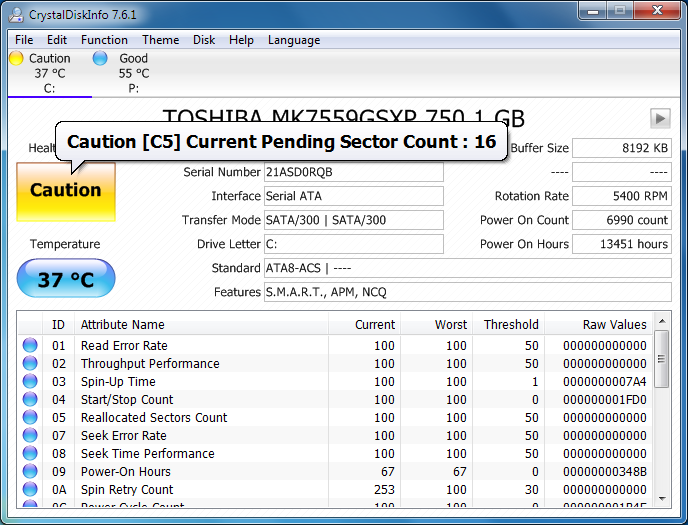Click raw value 000000001FD0 for Start/Stop Count
Viewport: 688px width, 525px height.
point(605,400)
